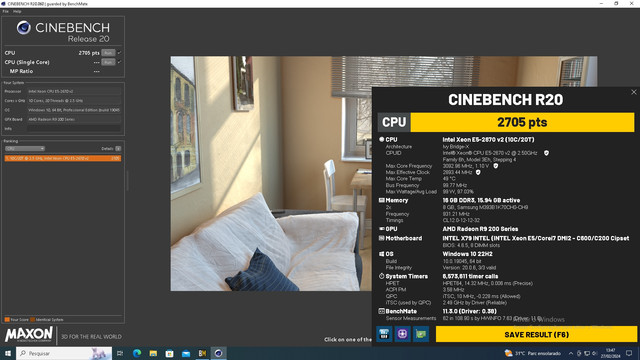
Task: Switch to BenchMate on the taskbar
Action: click(202, 353)
